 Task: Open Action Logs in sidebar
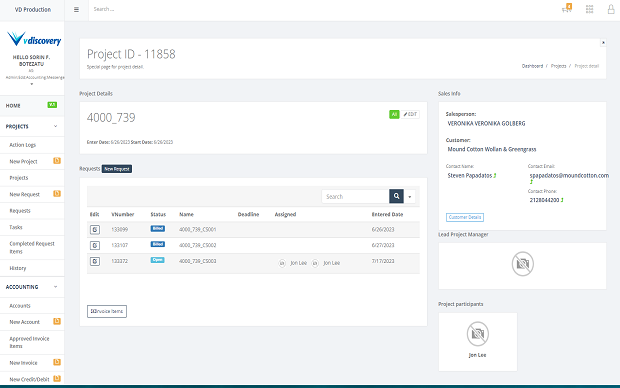tap(23, 145)
